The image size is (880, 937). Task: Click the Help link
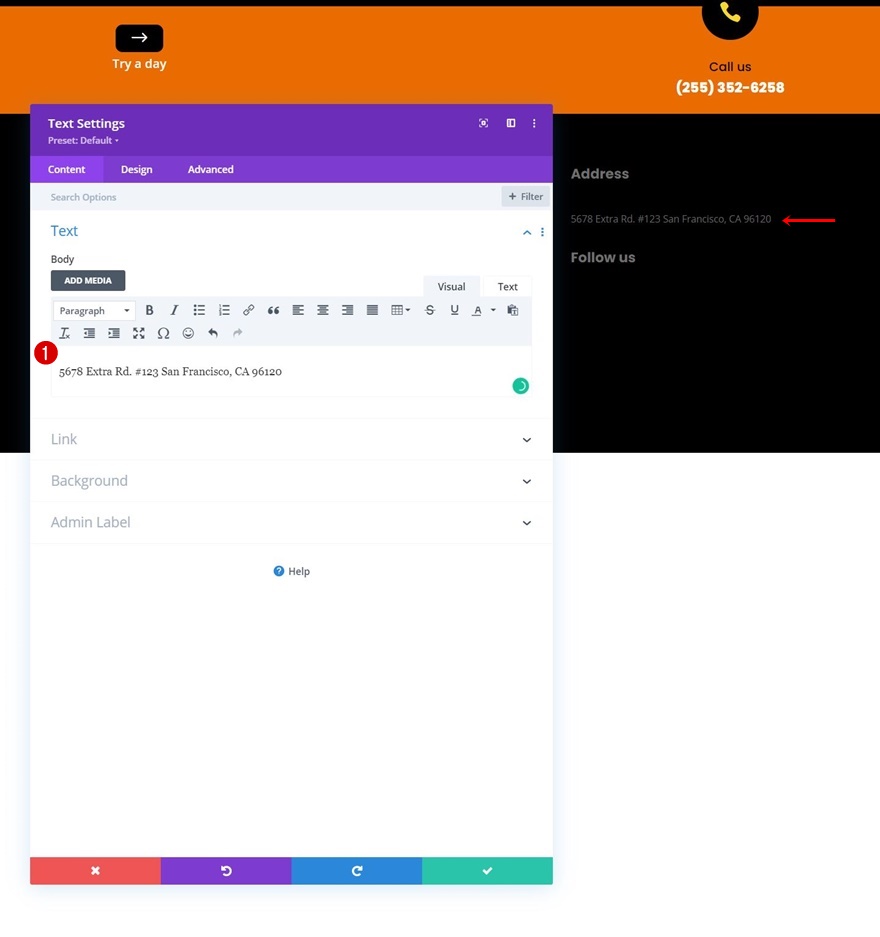pyautogui.click(x=292, y=571)
